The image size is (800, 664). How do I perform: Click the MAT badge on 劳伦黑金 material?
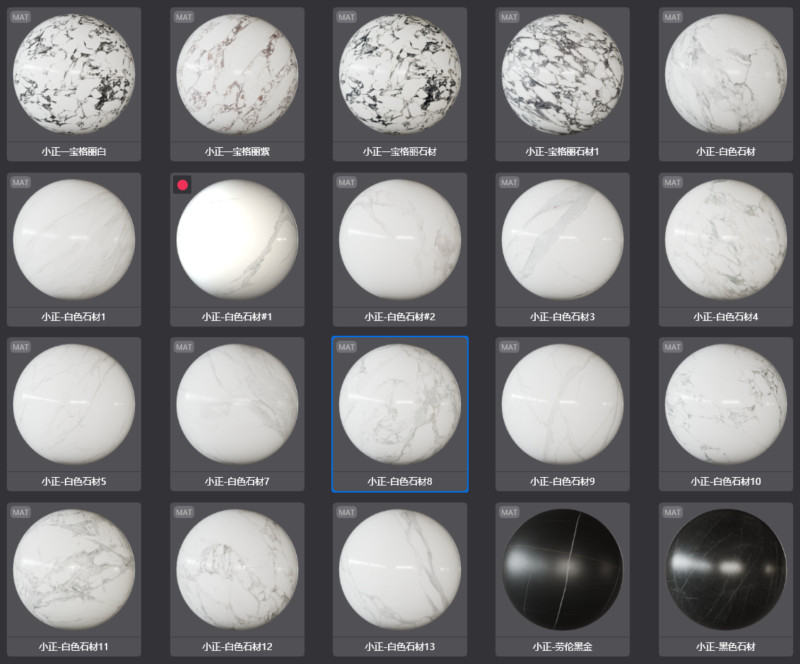pos(509,512)
